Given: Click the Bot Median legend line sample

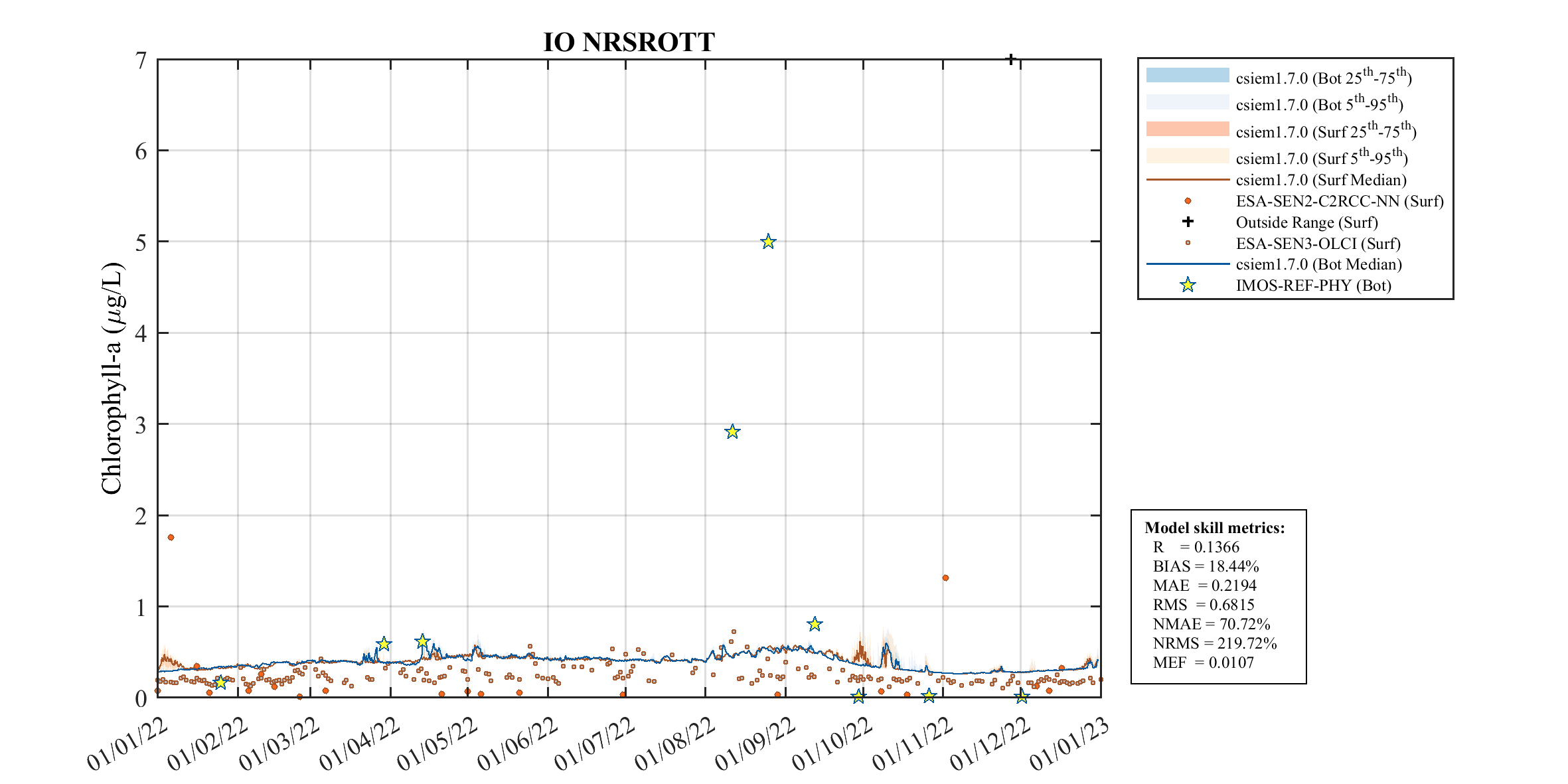Looking at the screenshot, I should 1188,264.
